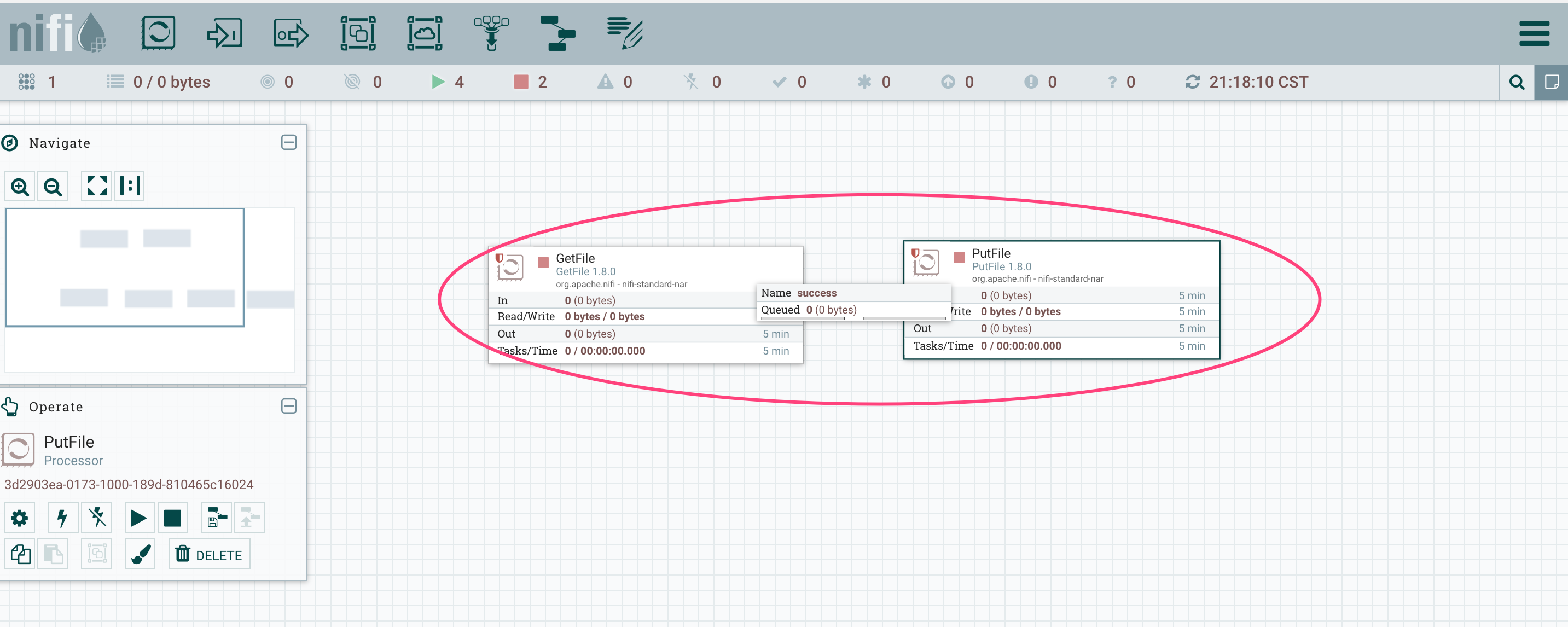The width and height of the screenshot is (1568, 627).
Task: Stop the selected PutFile processor
Action: click(173, 518)
